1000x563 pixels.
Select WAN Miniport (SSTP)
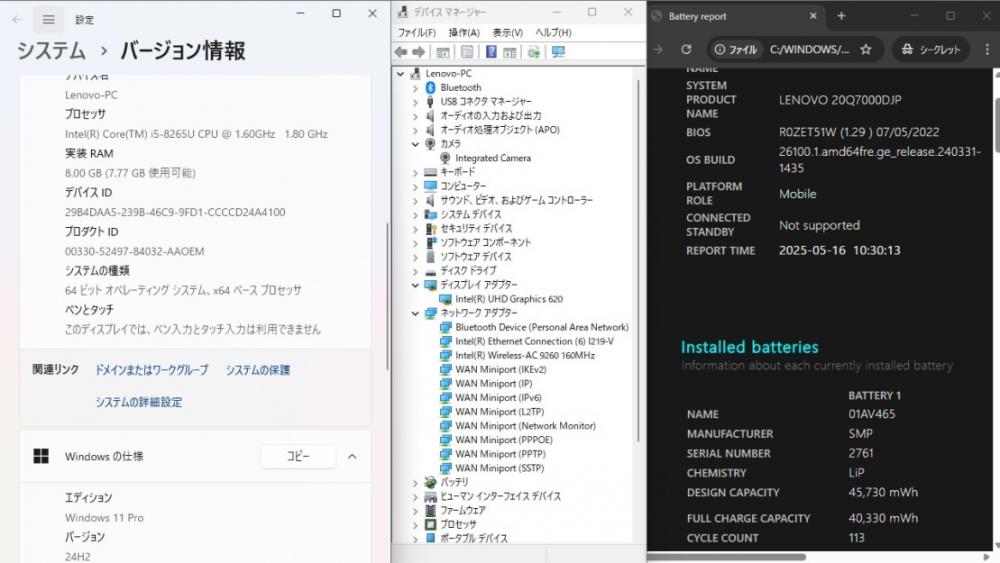tap(499, 468)
